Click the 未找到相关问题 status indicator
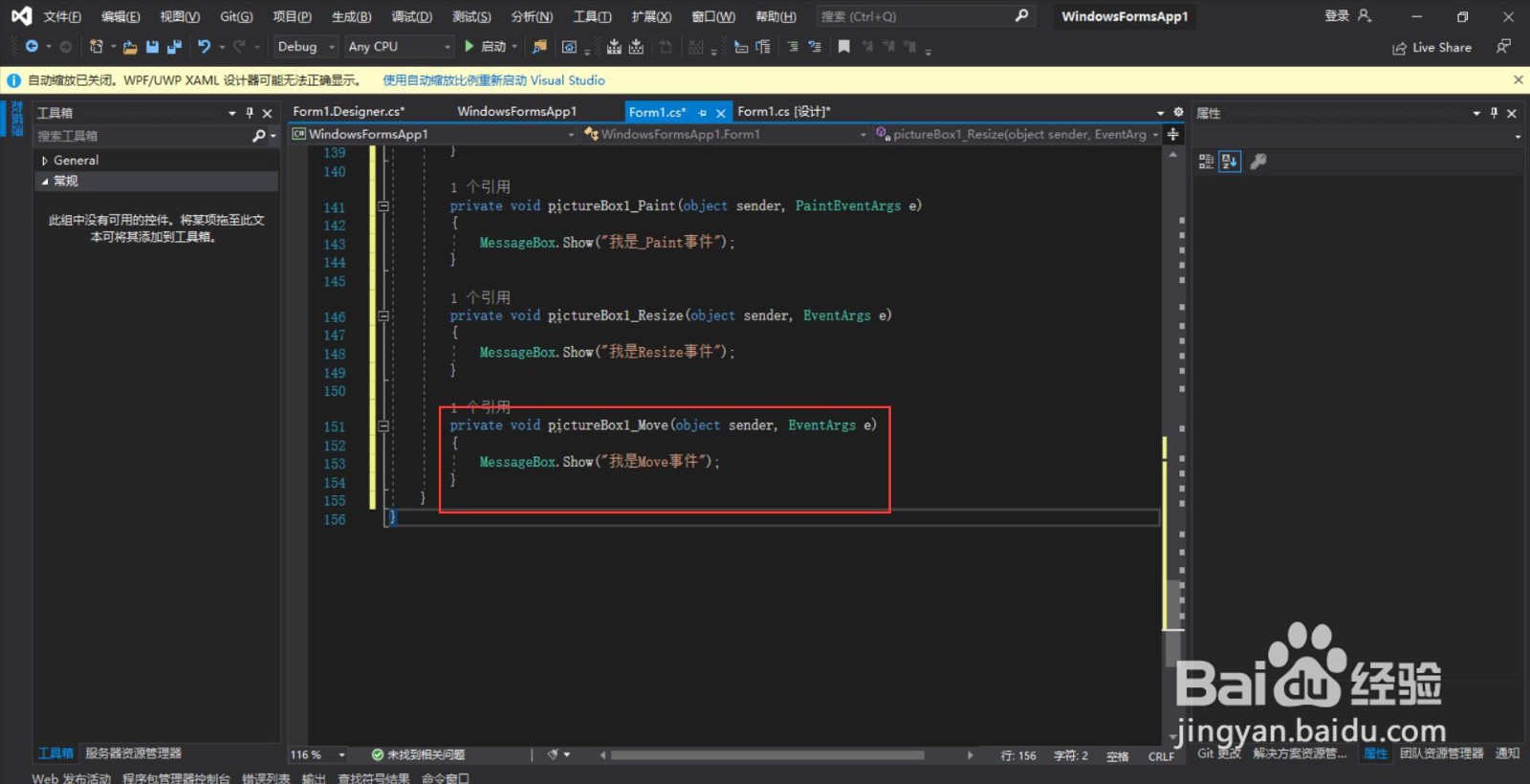This screenshot has width=1530, height=784. click(x=418, y=754)
